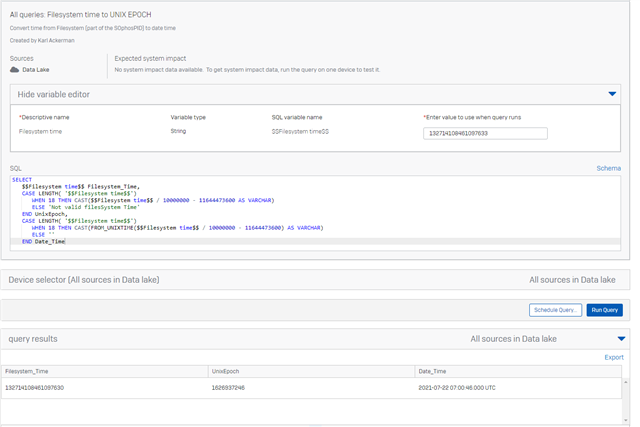Click the Schedule Query button

tap(555, 310)
